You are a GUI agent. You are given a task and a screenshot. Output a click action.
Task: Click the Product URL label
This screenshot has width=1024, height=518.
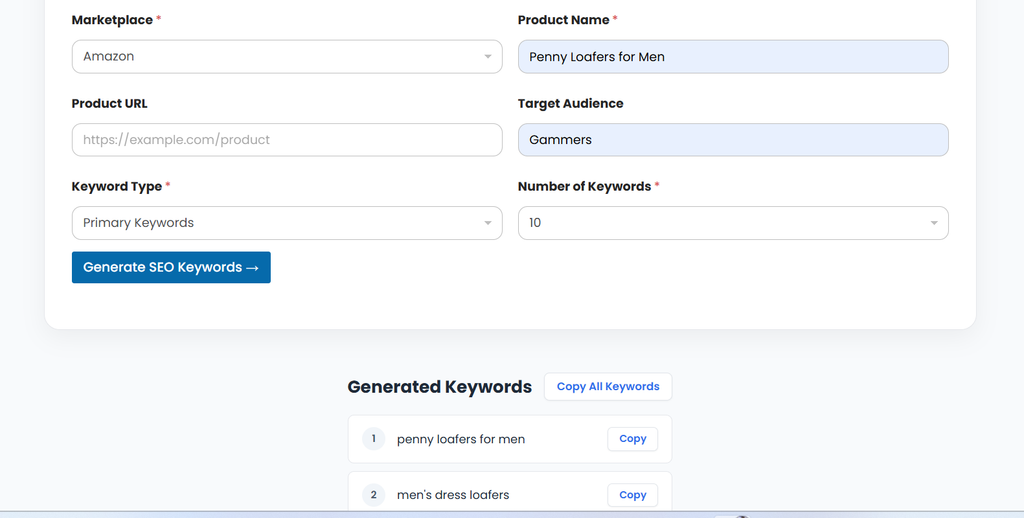(109, 103)
